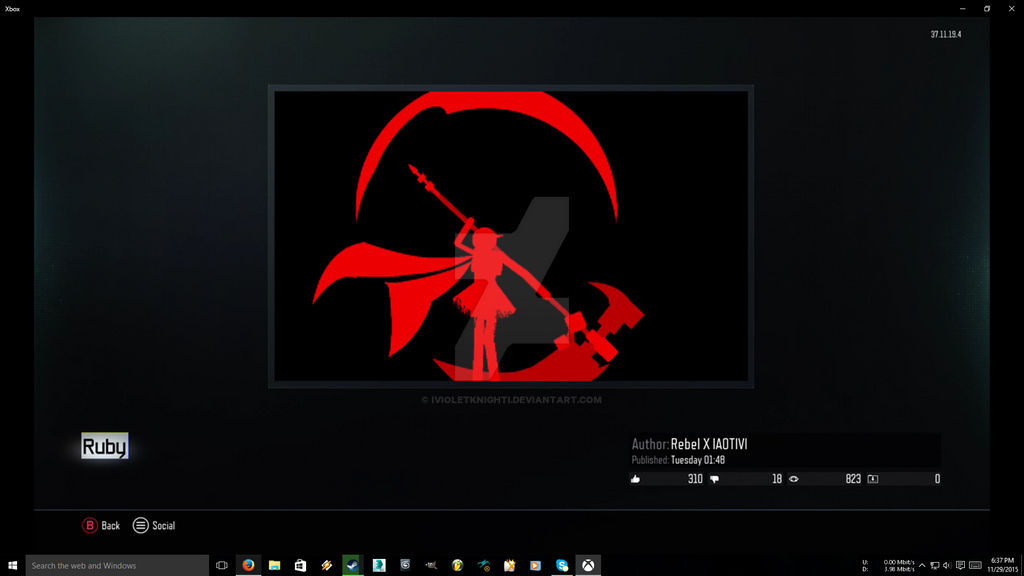Click the thumbs-down dislikes icon

714,479
